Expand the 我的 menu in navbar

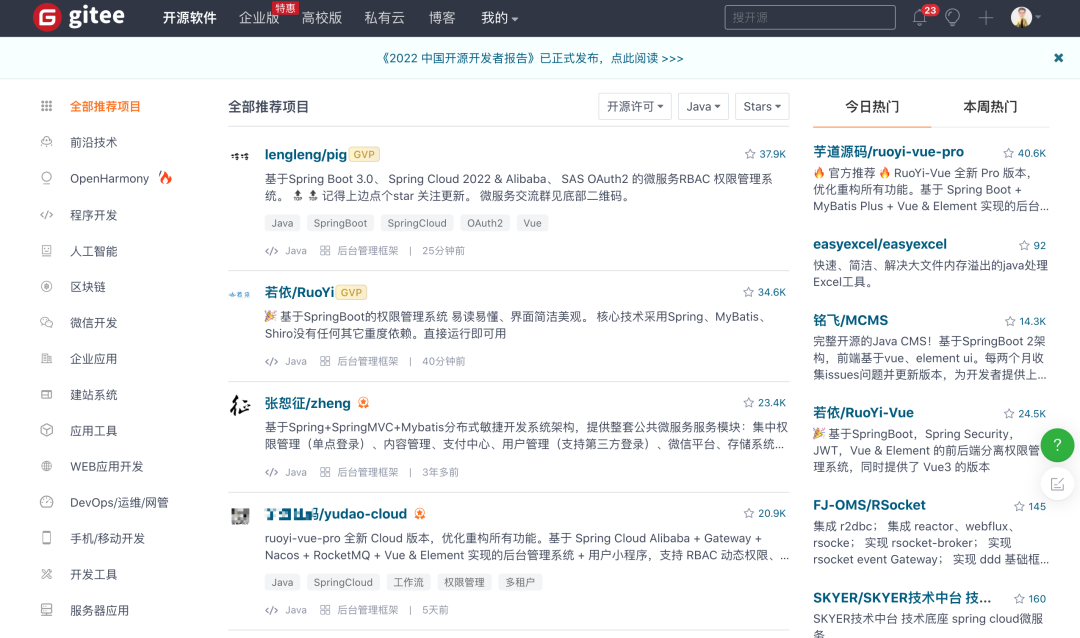[x=499, y=18]
